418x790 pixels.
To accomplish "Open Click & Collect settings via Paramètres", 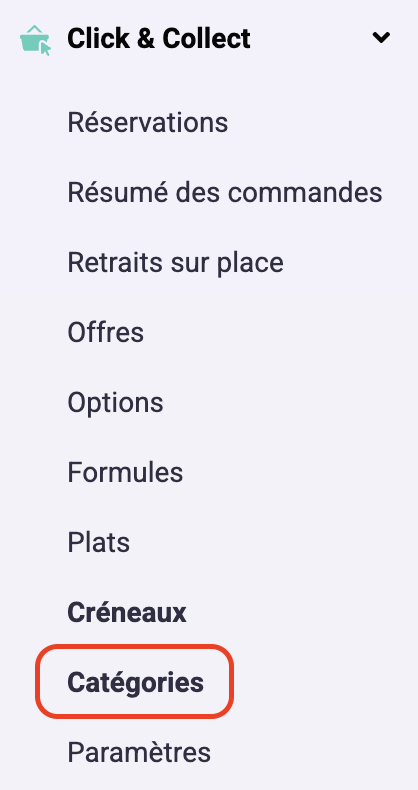I will pos(139,753).
